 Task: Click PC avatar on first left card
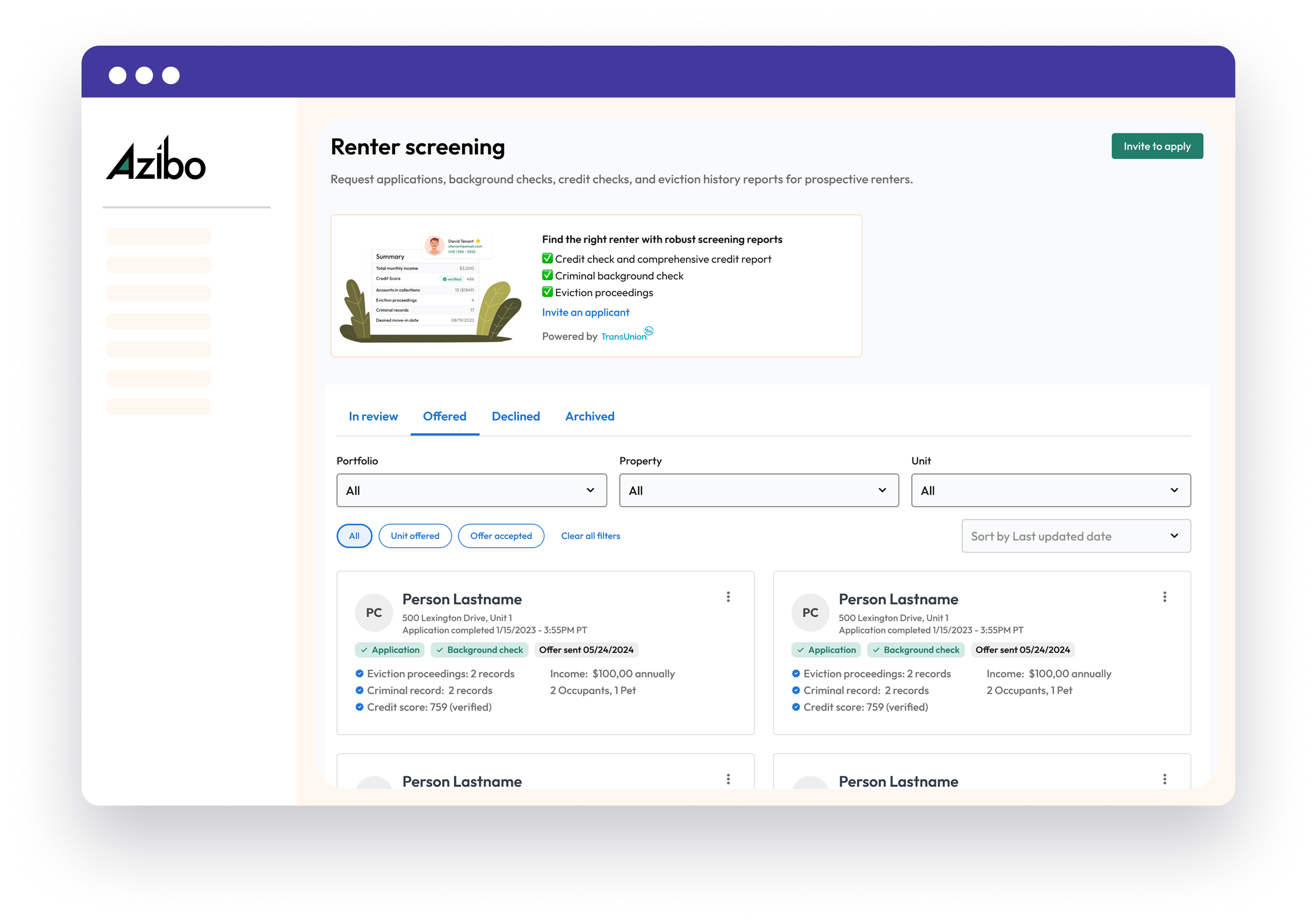373,612
